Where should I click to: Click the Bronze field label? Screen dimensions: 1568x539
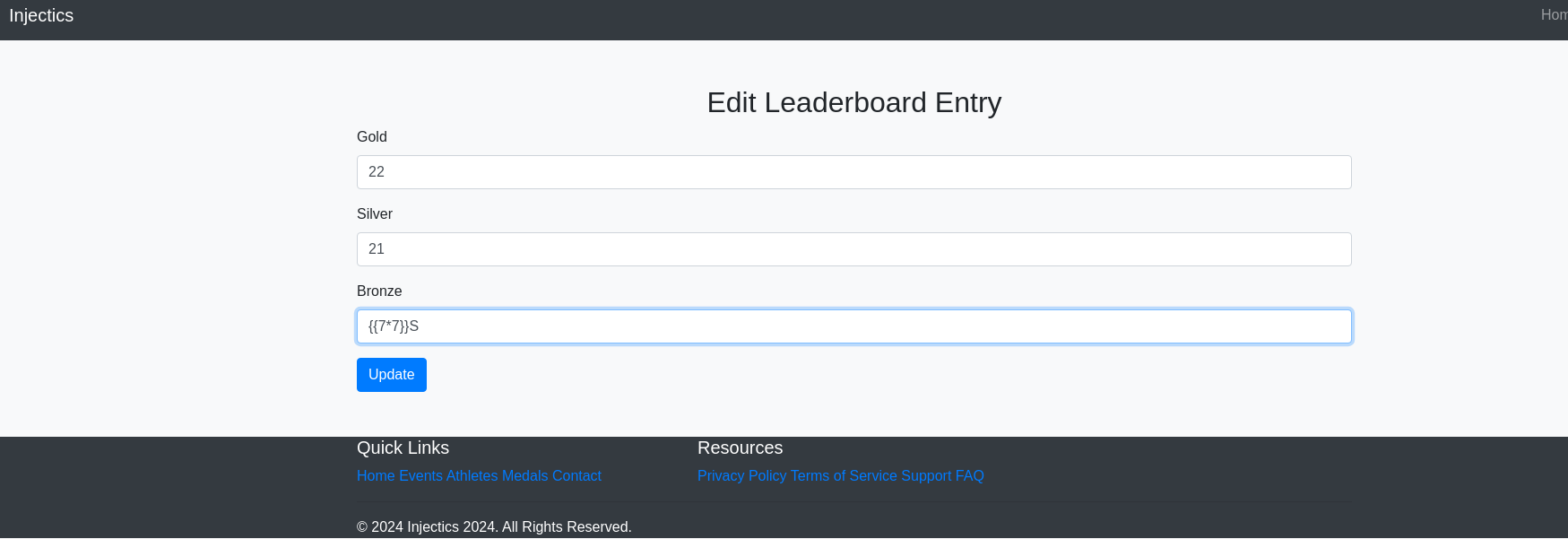click(379, 291)
